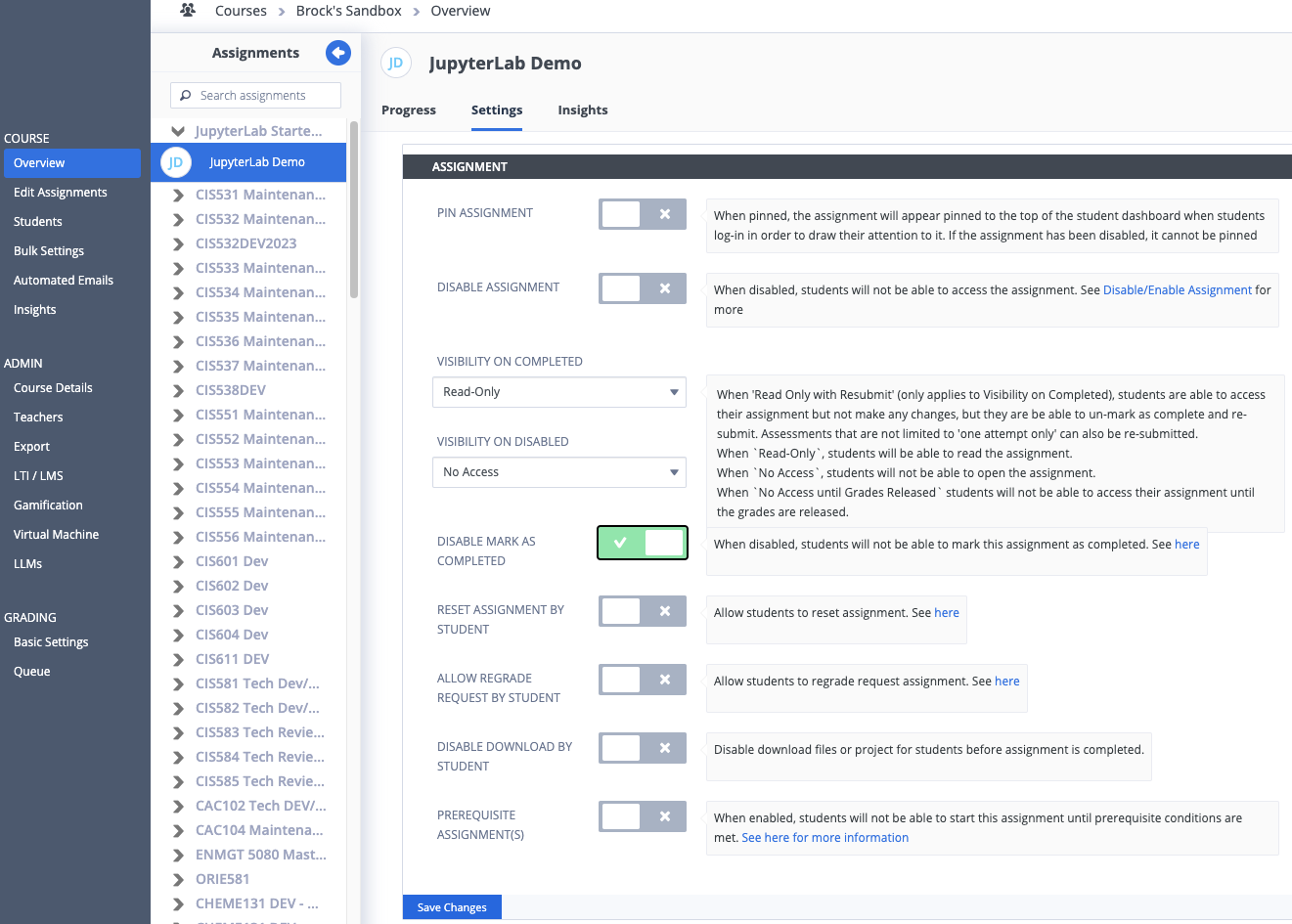Expand CIS531 Maintenance module
The image size is (1292, 924).
[x=178, y=195]
